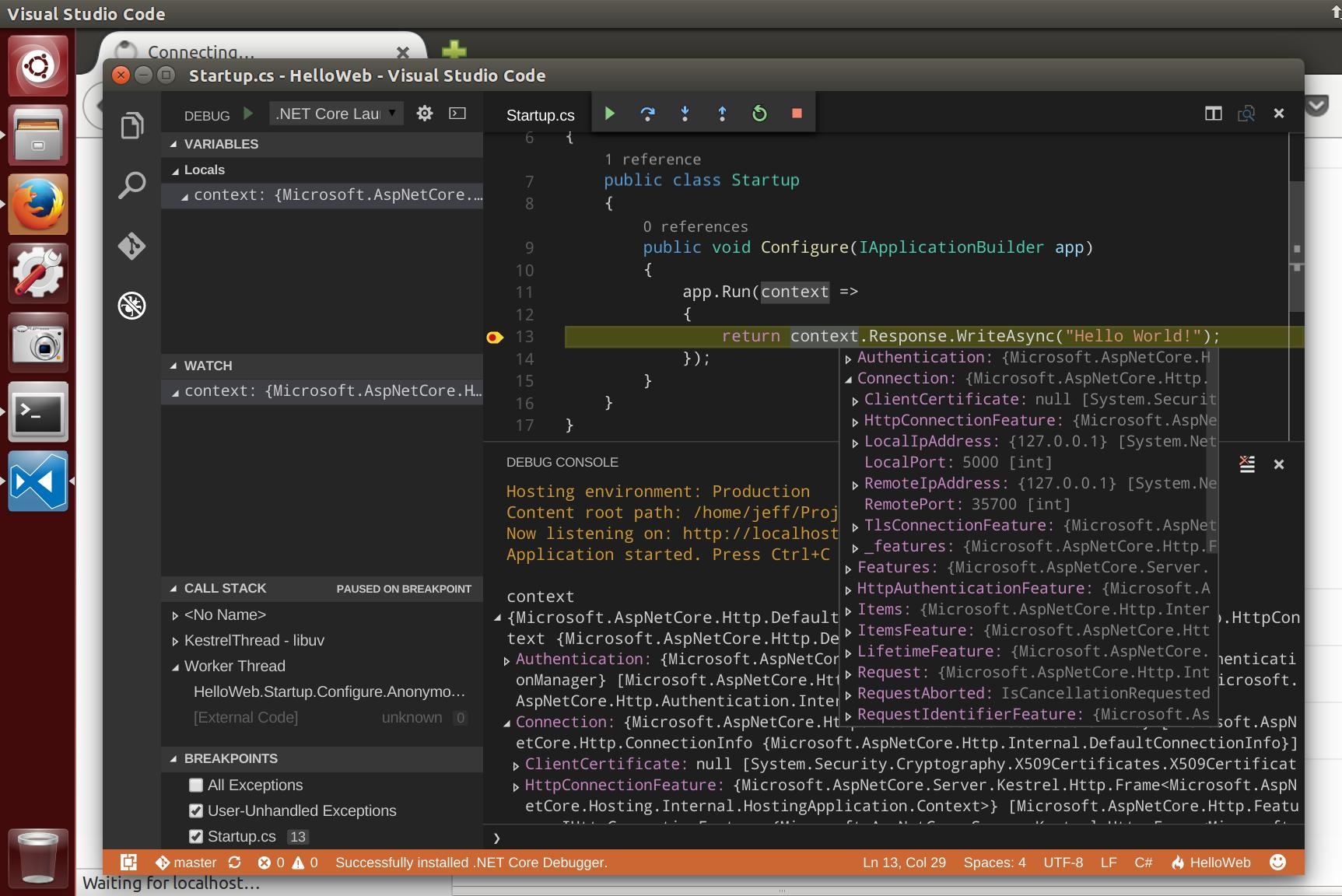Screen dimensions: 1342x896
Task: Expand LocalIpAddress in the hover popup
Action: tap(856, 443)
